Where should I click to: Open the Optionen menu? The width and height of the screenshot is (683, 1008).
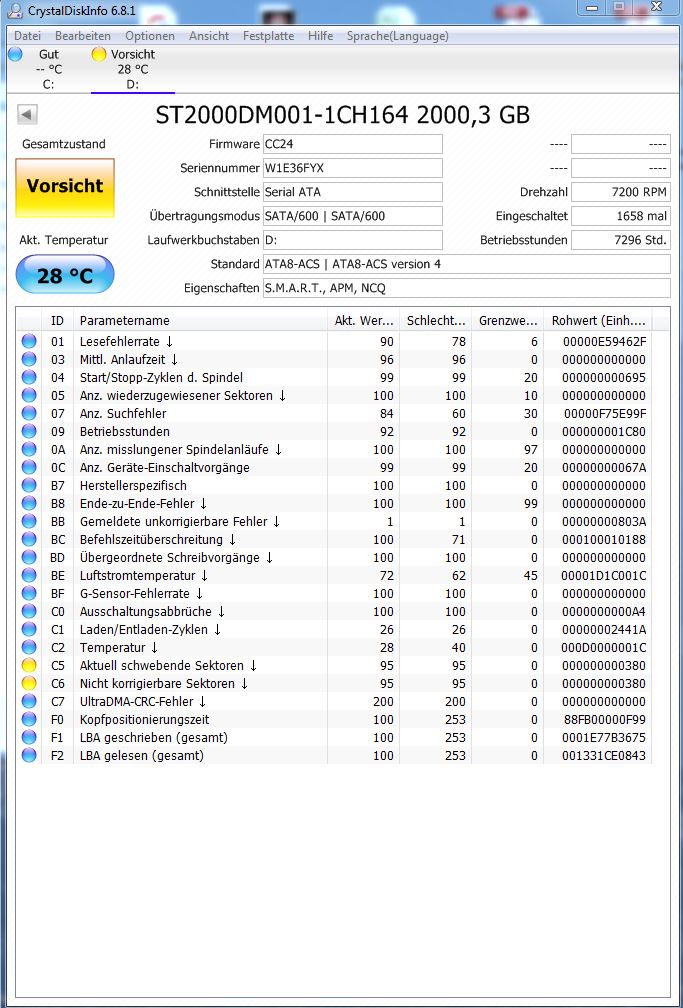coord(150,36)
